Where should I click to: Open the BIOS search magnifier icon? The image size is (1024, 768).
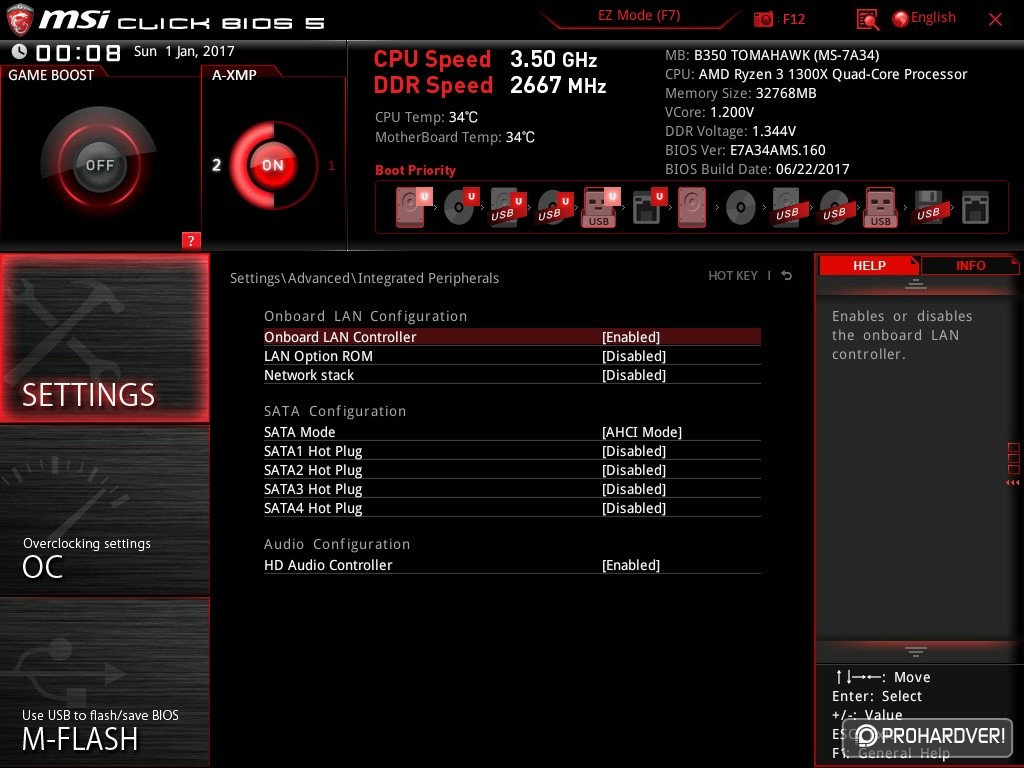point(867,20)
